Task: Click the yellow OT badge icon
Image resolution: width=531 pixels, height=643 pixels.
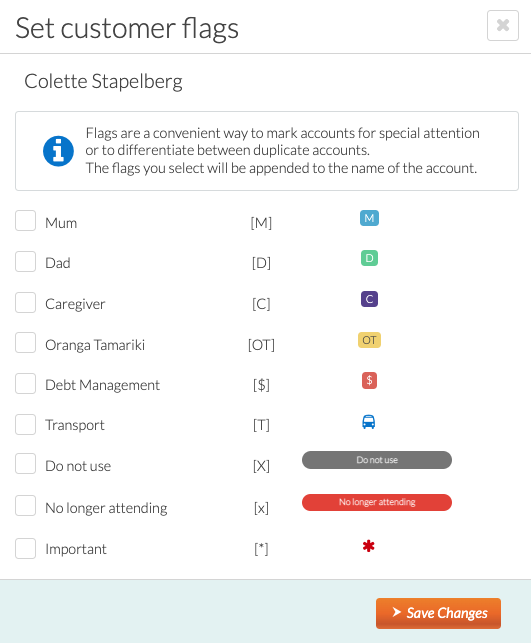Action: (x=369, y=340)
